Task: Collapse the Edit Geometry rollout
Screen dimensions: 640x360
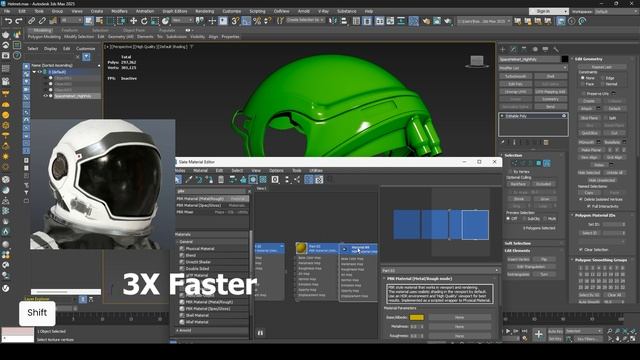Action: 589,59
